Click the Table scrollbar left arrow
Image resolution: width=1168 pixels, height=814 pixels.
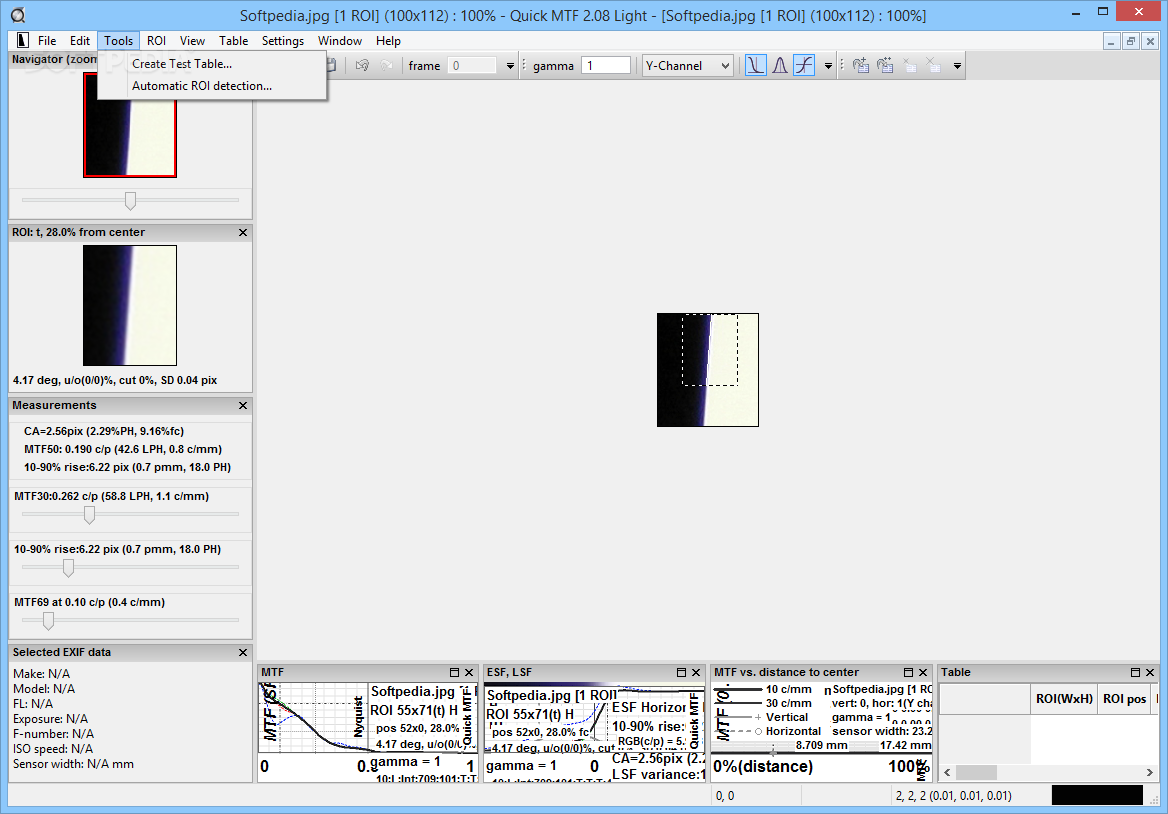(948, 772)
